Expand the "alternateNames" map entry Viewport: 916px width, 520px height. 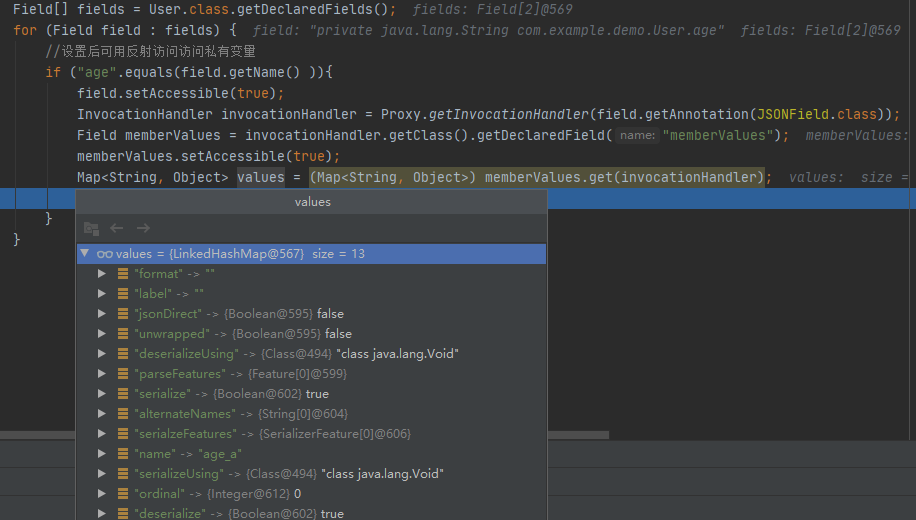pos(102,414)
